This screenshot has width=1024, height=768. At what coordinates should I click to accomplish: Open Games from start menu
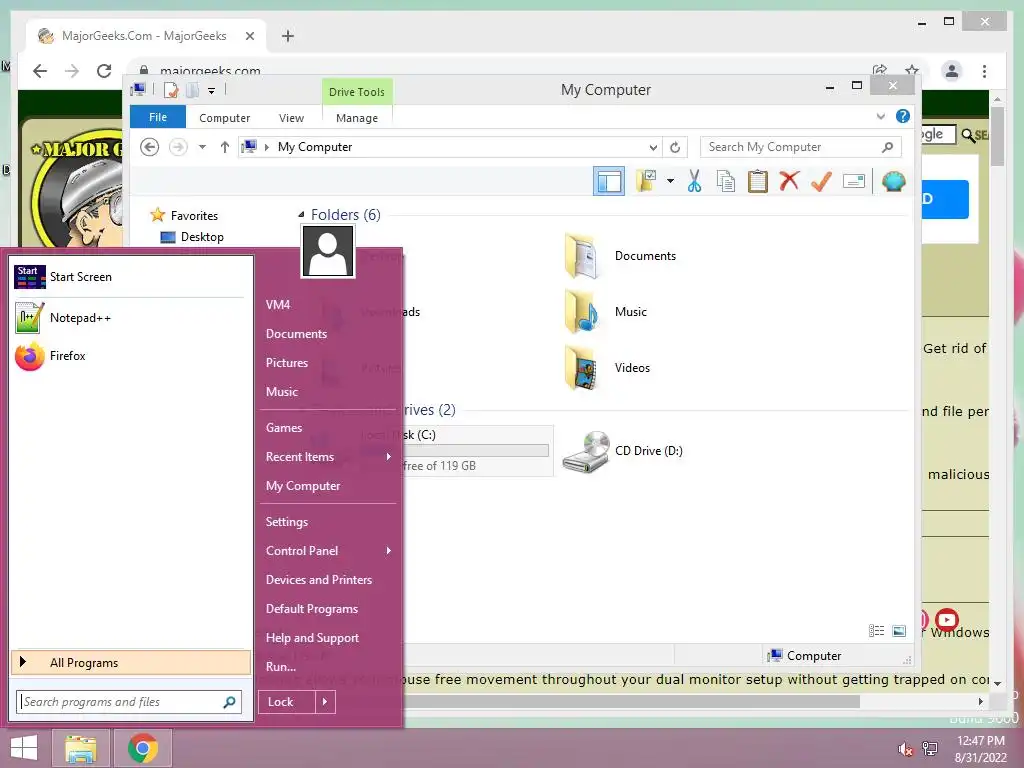coord(283,428)
